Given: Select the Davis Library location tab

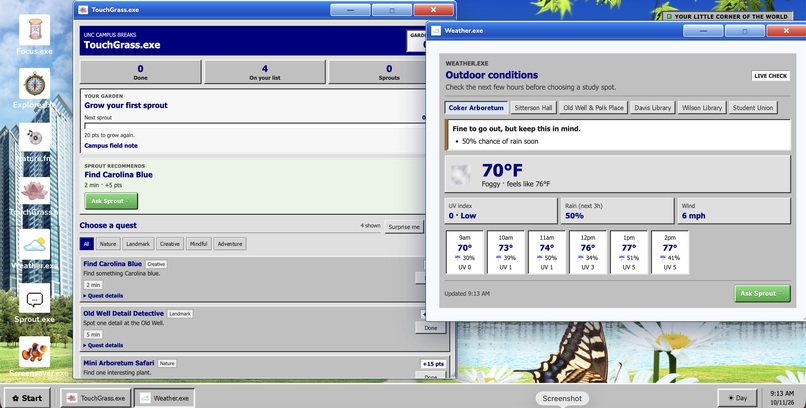Looking at the screenshot, I should pyautogui.click(x=653, y=108).
